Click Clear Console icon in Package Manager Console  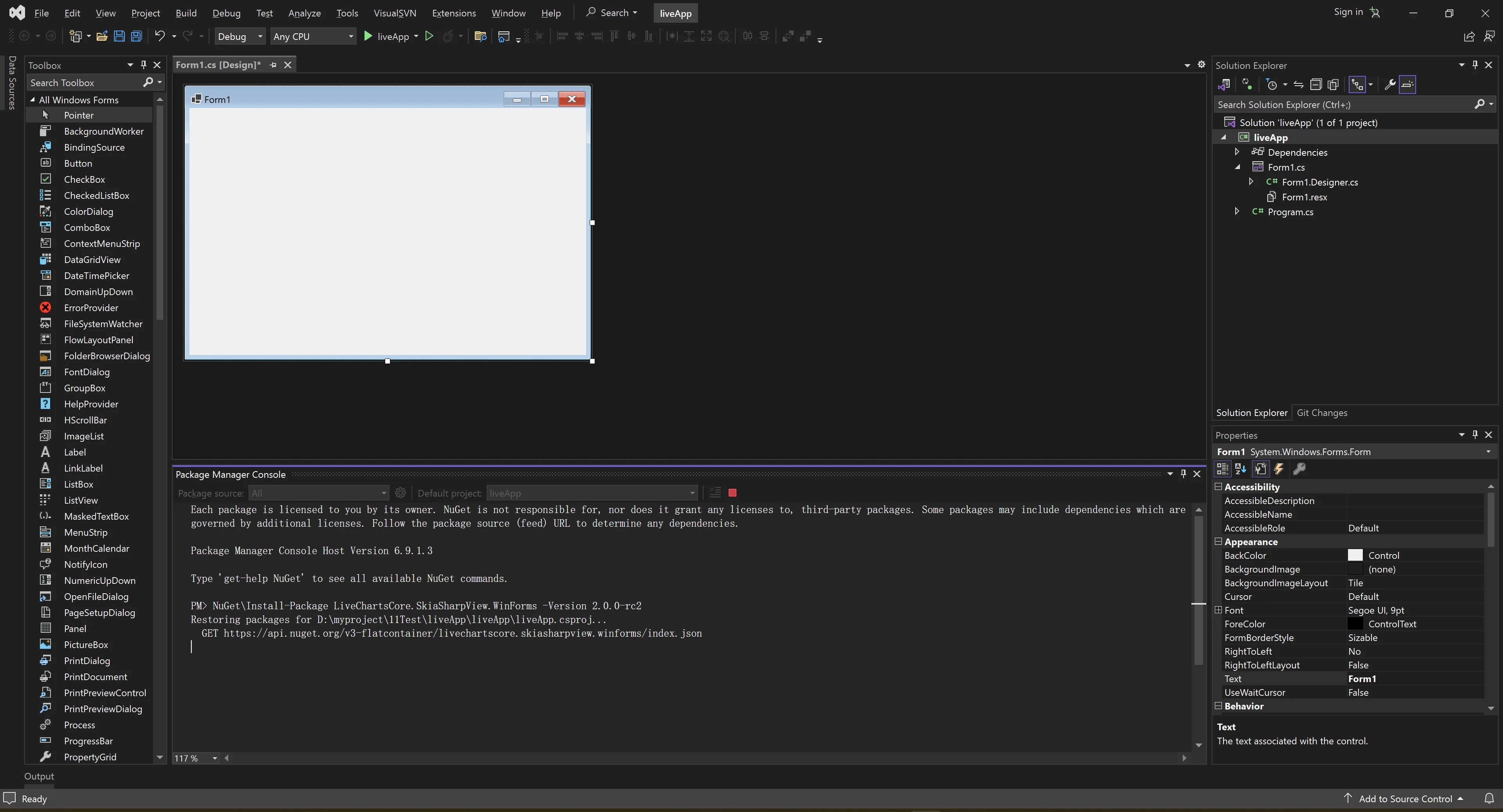715,493
